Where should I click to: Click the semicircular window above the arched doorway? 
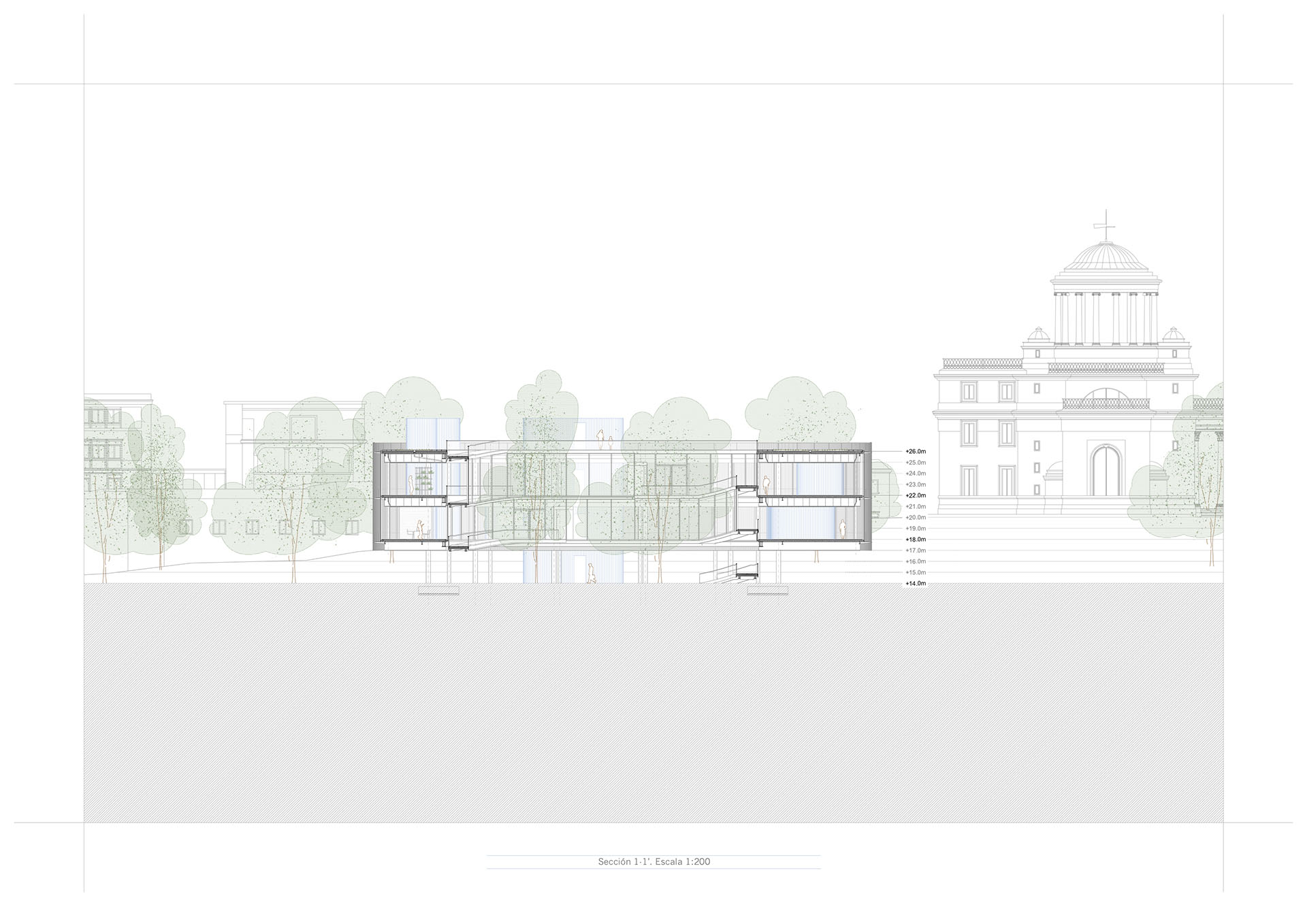tap(1105, 394)
